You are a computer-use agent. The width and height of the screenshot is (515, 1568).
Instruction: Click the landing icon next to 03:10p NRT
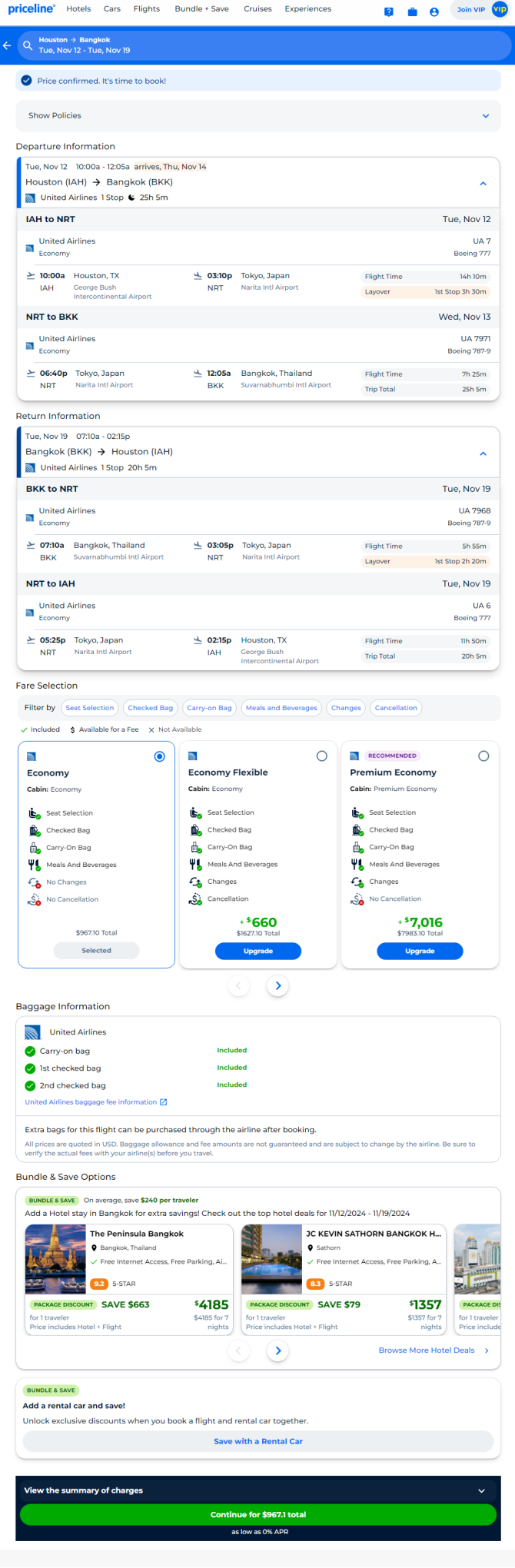click(x=198, y=275)
